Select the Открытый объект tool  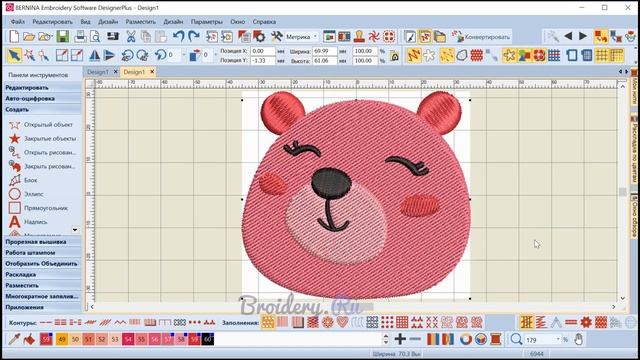pyautogui.click(x=41, y=124)
